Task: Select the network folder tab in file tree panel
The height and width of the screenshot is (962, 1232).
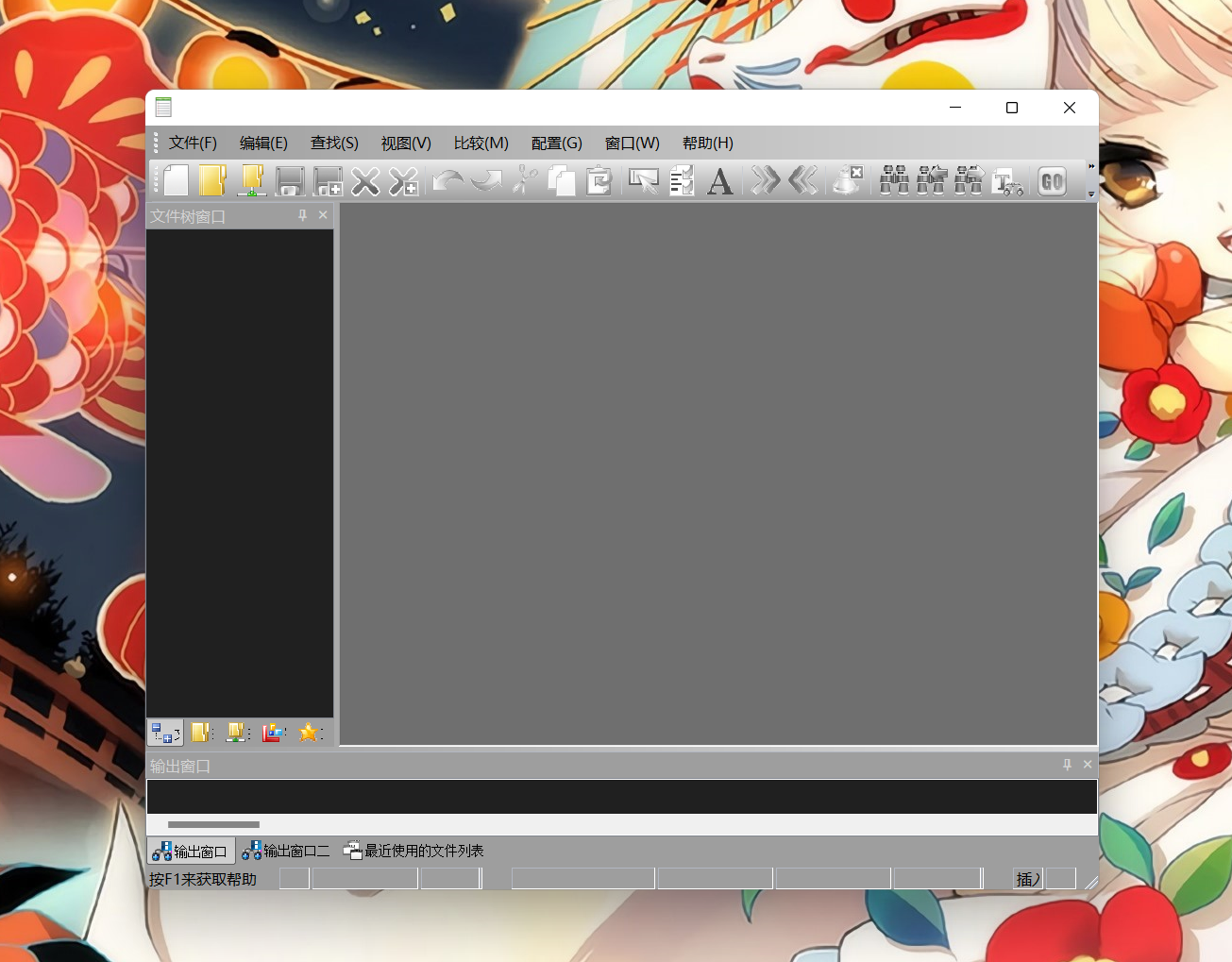Action: (238, 733)
